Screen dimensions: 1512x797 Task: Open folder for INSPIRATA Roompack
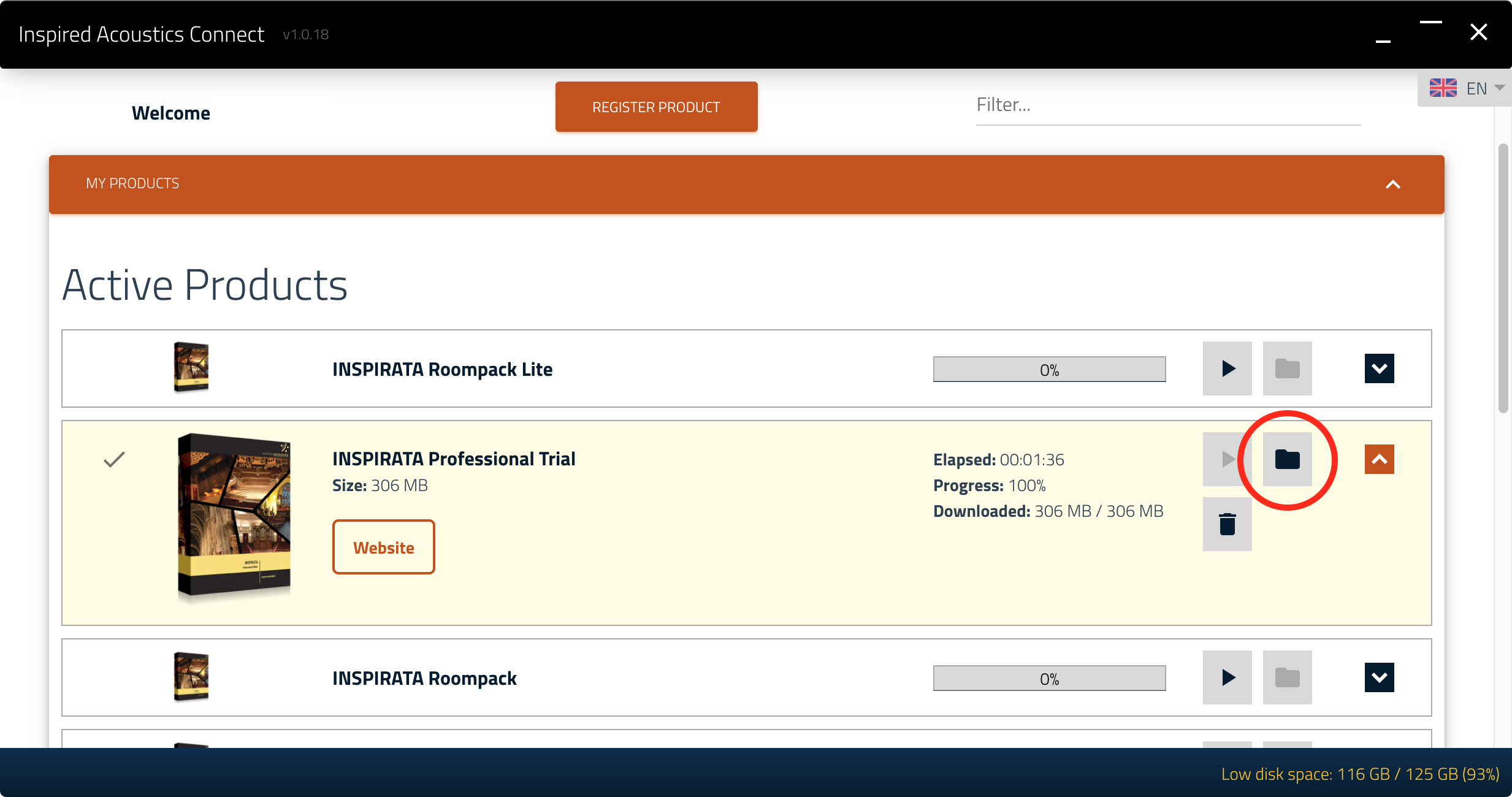[x=1287, y=677]
